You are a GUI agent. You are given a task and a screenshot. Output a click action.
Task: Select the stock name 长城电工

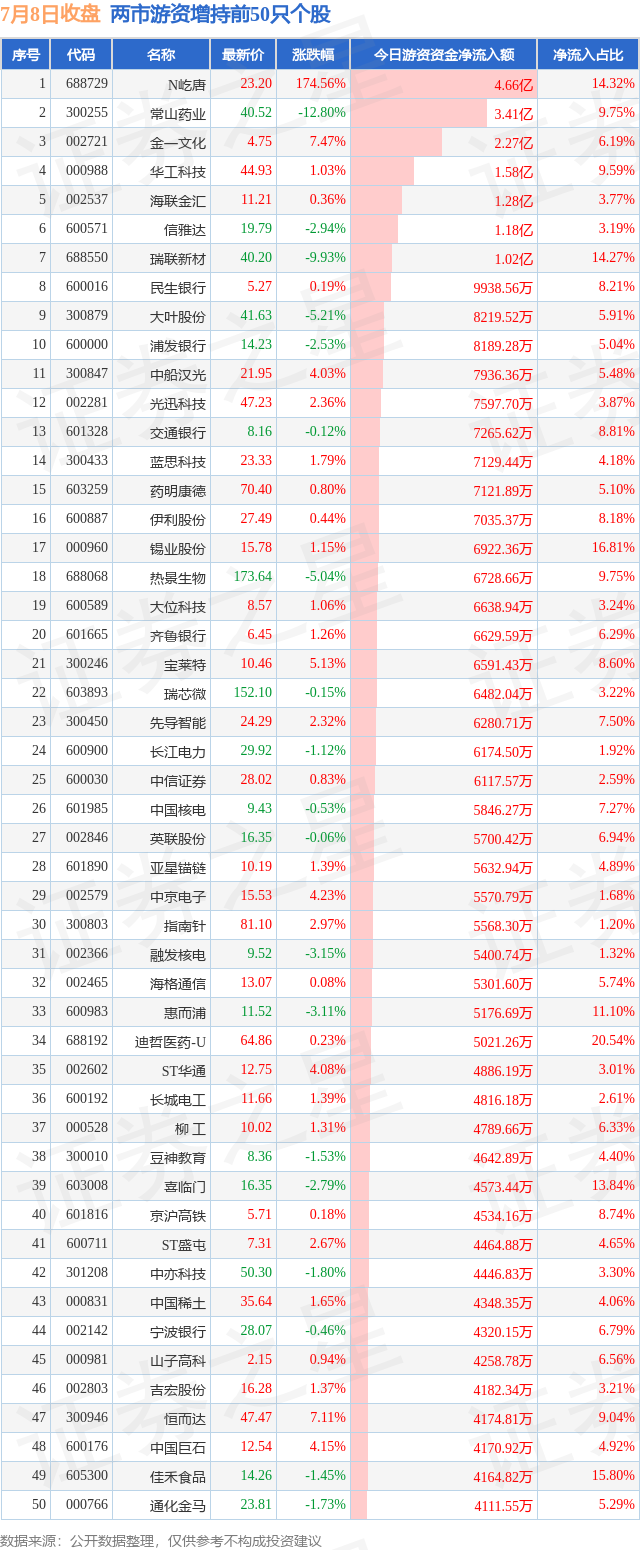[x=178, y=1099]
